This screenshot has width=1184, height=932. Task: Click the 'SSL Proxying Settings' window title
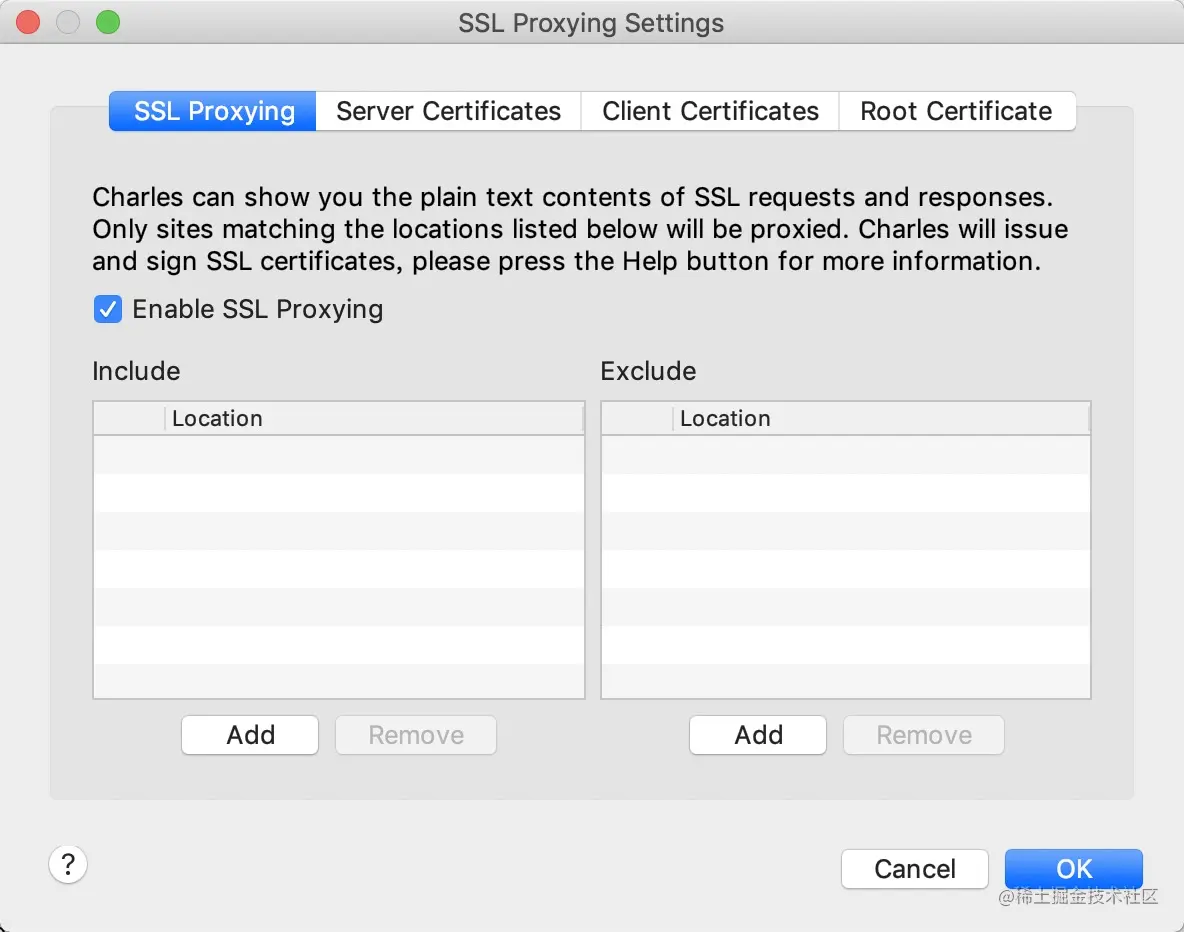coord(591,23)
